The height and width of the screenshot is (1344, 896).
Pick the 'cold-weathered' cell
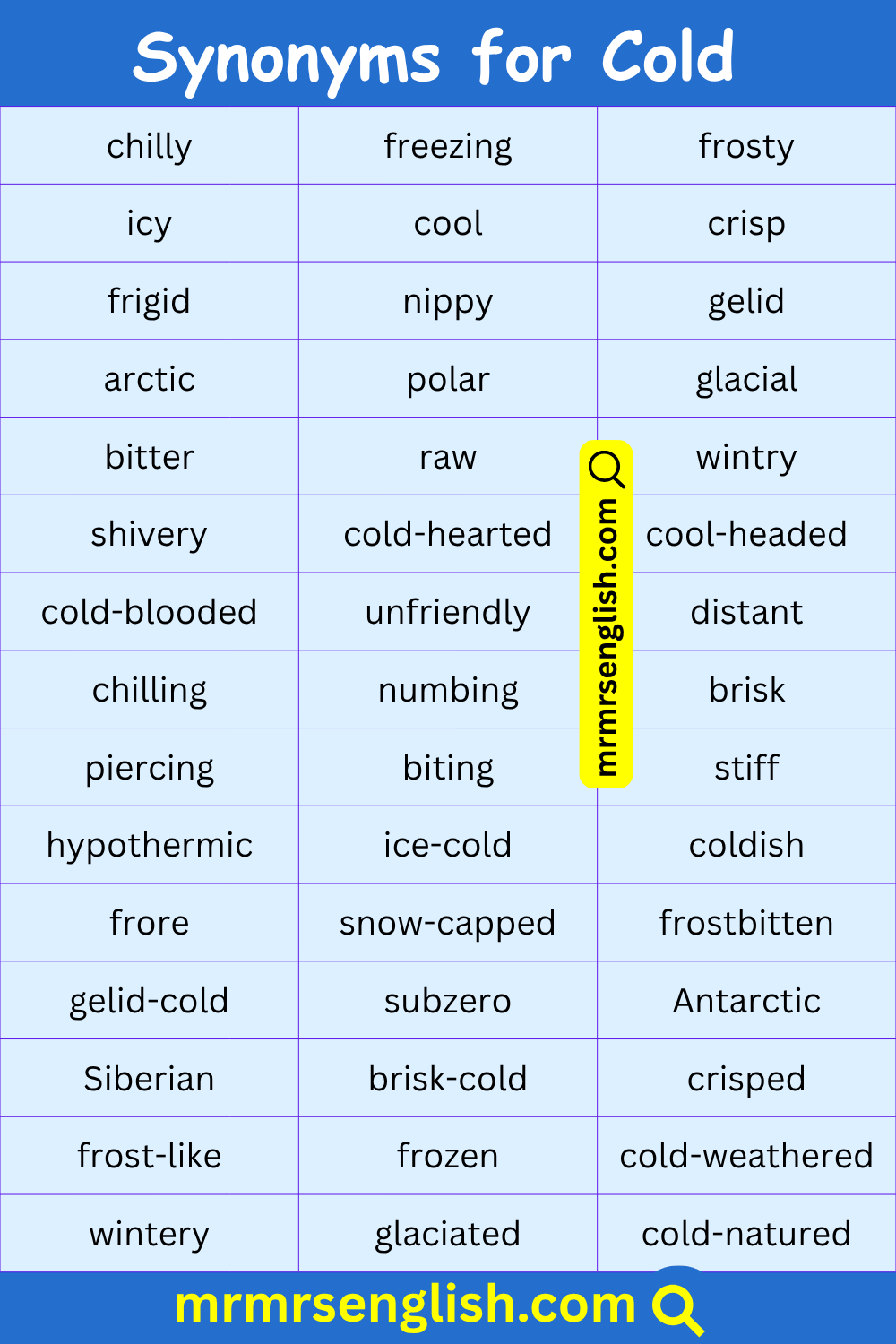click(x=746, y=1156)
